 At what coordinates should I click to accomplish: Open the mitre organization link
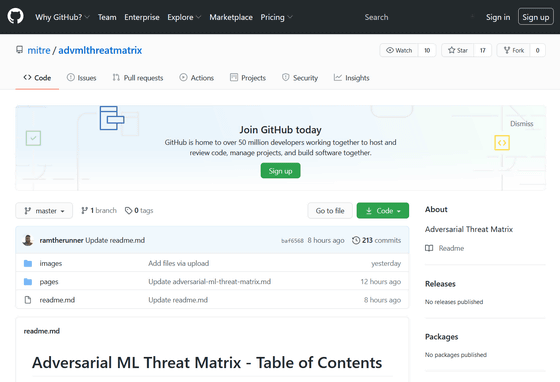tap(39, 50)
